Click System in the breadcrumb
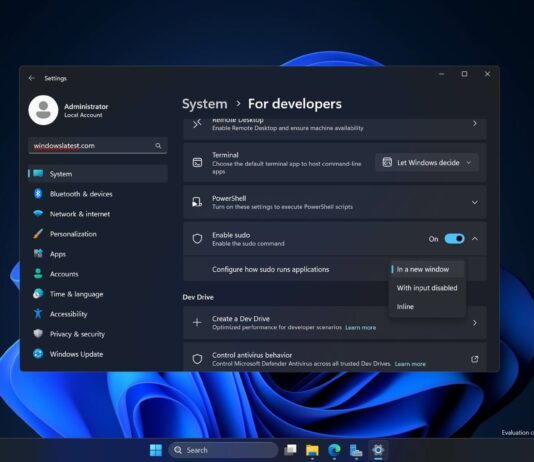This screenshot has width=534, height=462. (204, 104)
